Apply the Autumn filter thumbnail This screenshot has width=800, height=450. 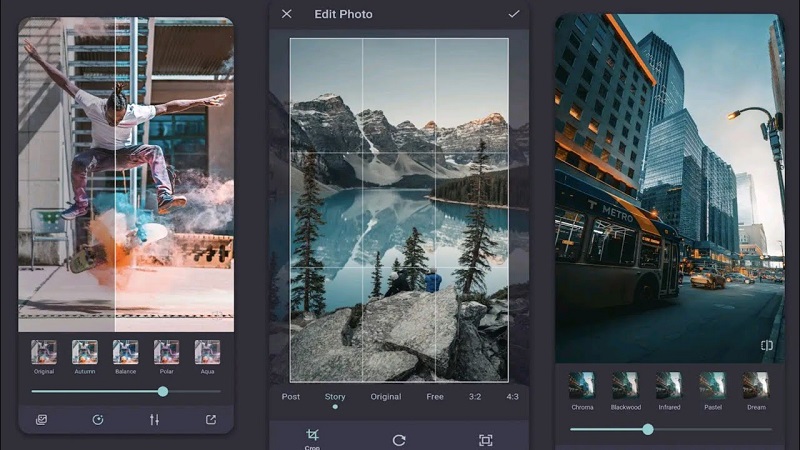pos(85,352)
